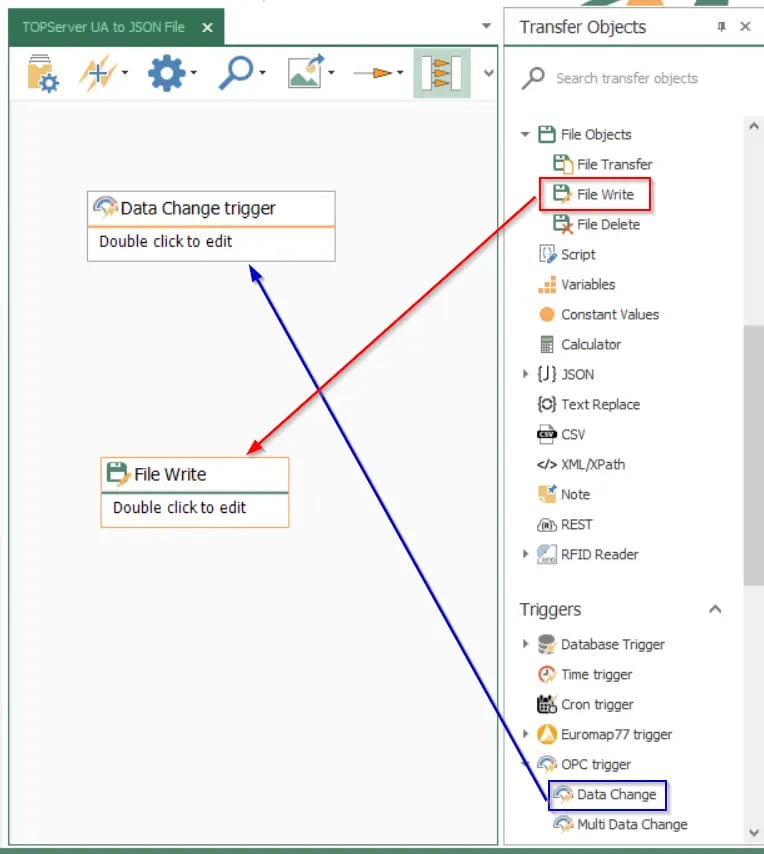764x854 pixels.
Task: Click the File Delete icon
Action: [x=563, y=224]
